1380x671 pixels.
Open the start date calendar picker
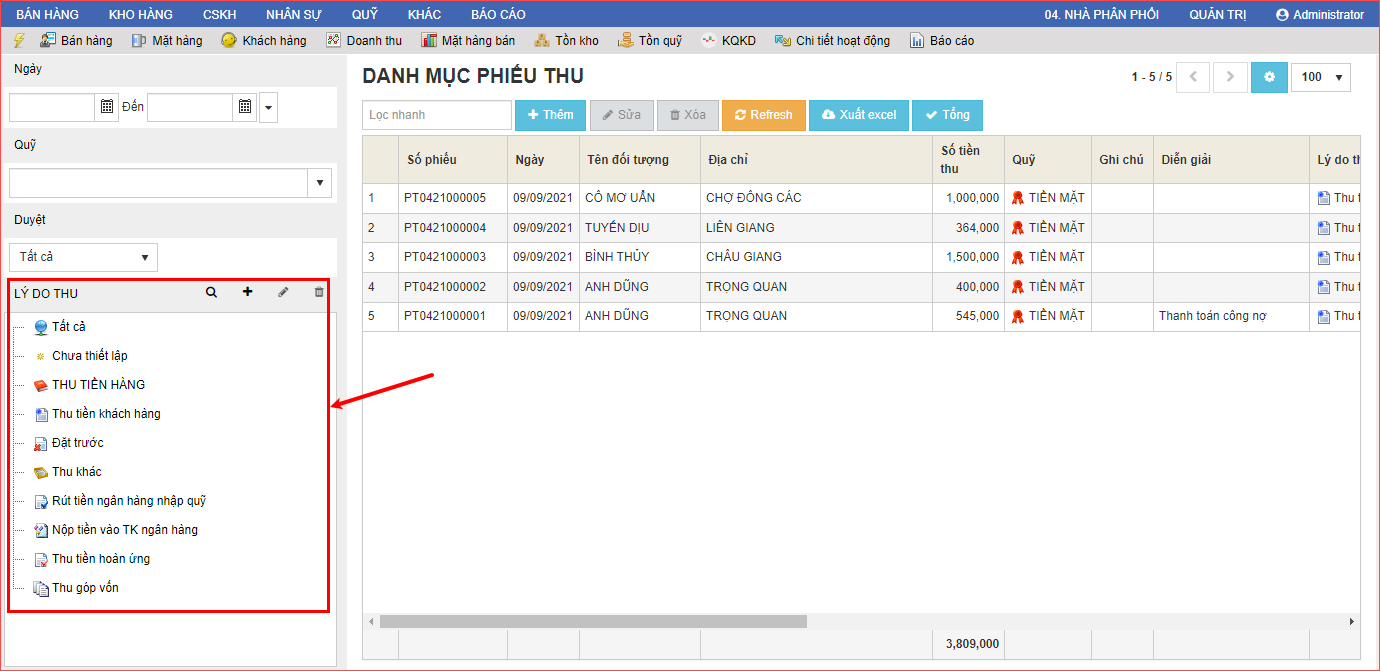(108, 107)
